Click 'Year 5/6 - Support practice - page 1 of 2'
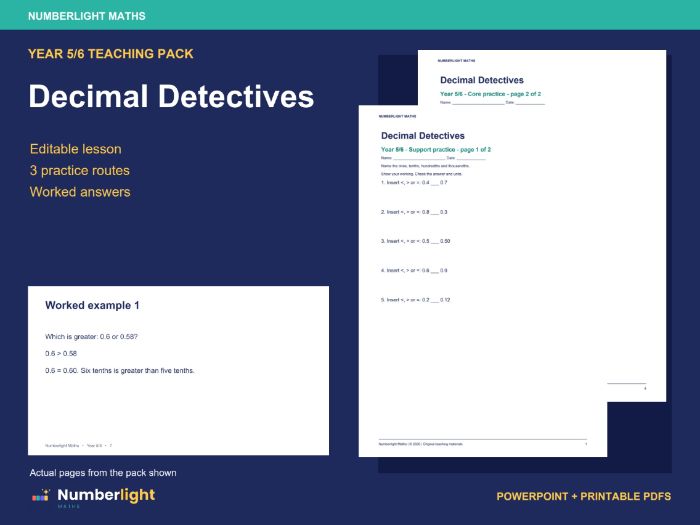This screenshot has height=525, width=700. click(x=436, y=150)
